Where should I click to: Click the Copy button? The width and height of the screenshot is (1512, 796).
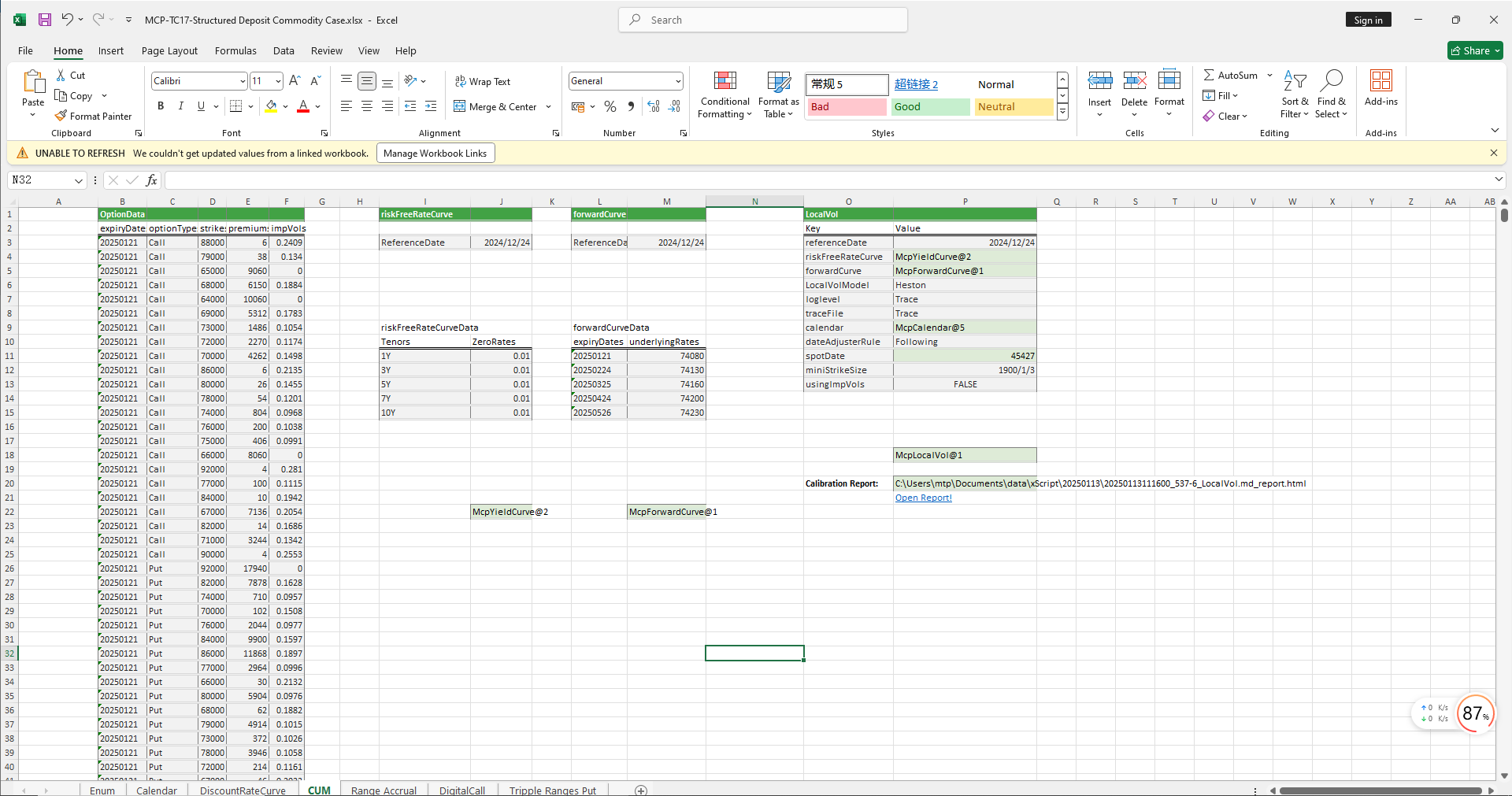74,95
